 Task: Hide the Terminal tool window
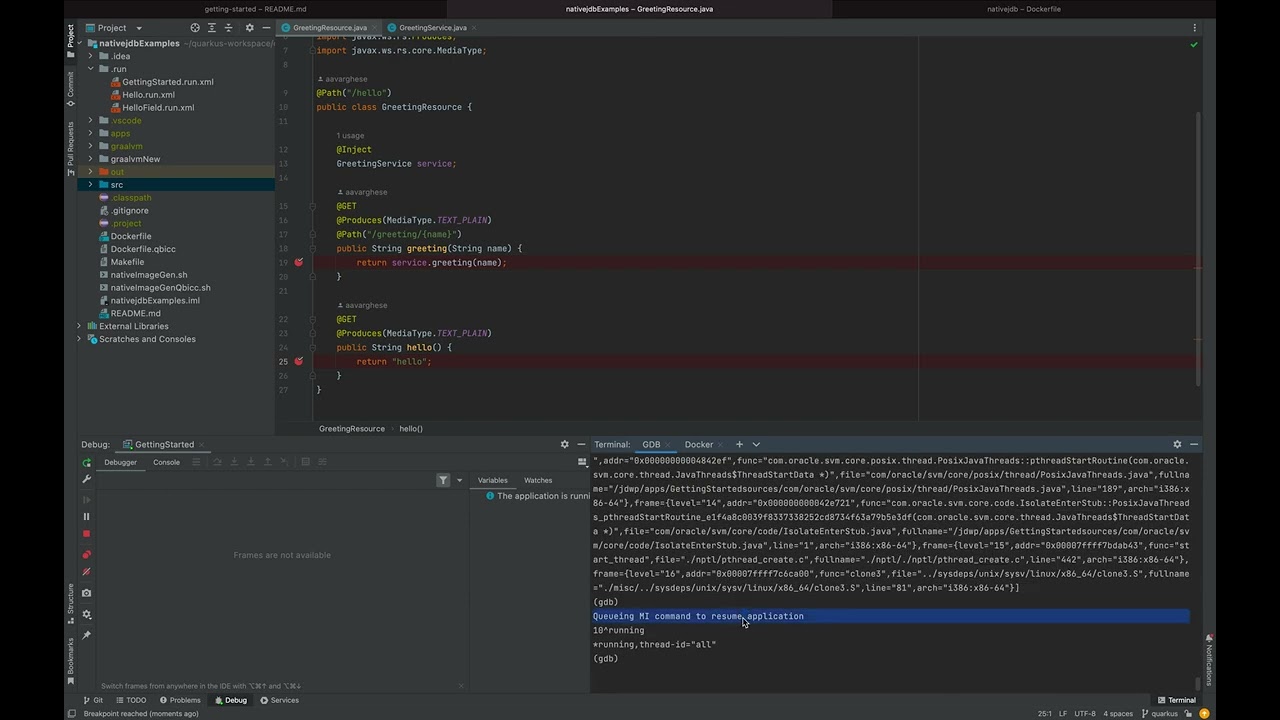tap(1194, 444)
